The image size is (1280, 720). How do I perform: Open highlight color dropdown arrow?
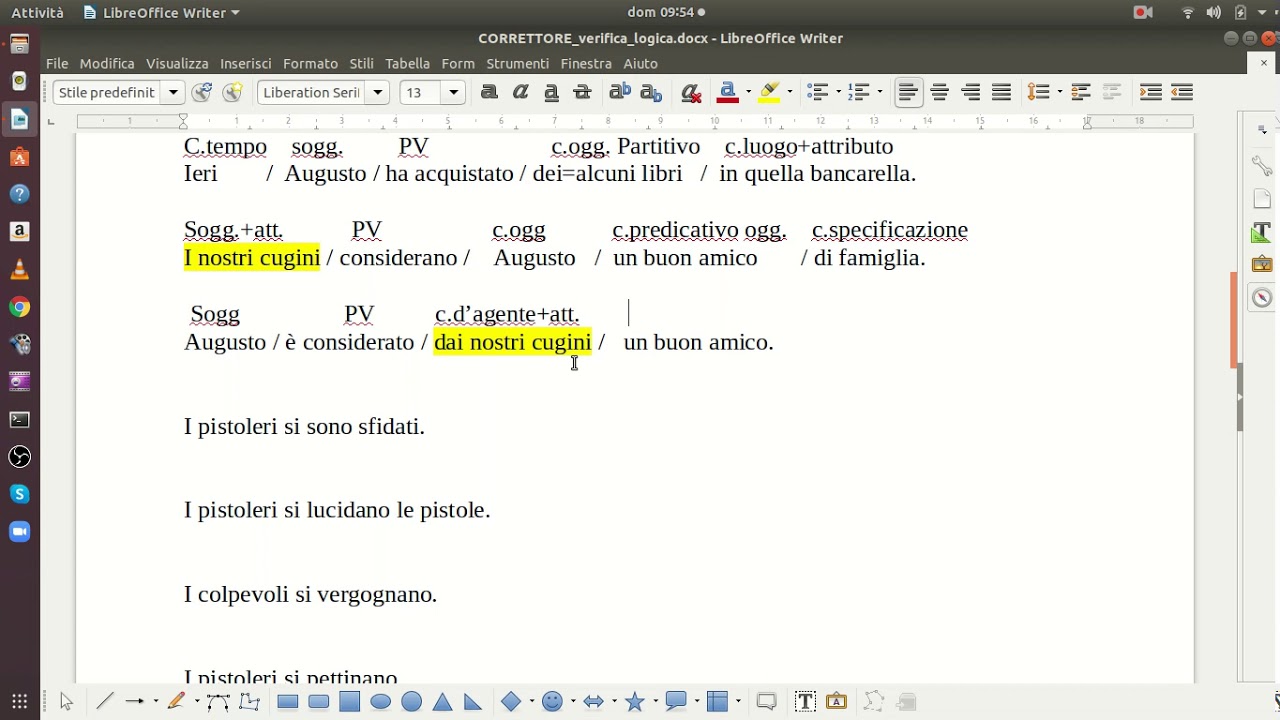(789, 92)
